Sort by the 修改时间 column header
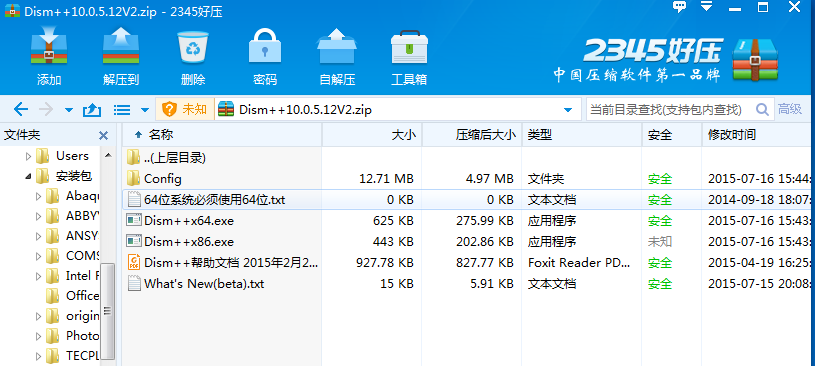The image size is (815, 366). tap(759, 135)
